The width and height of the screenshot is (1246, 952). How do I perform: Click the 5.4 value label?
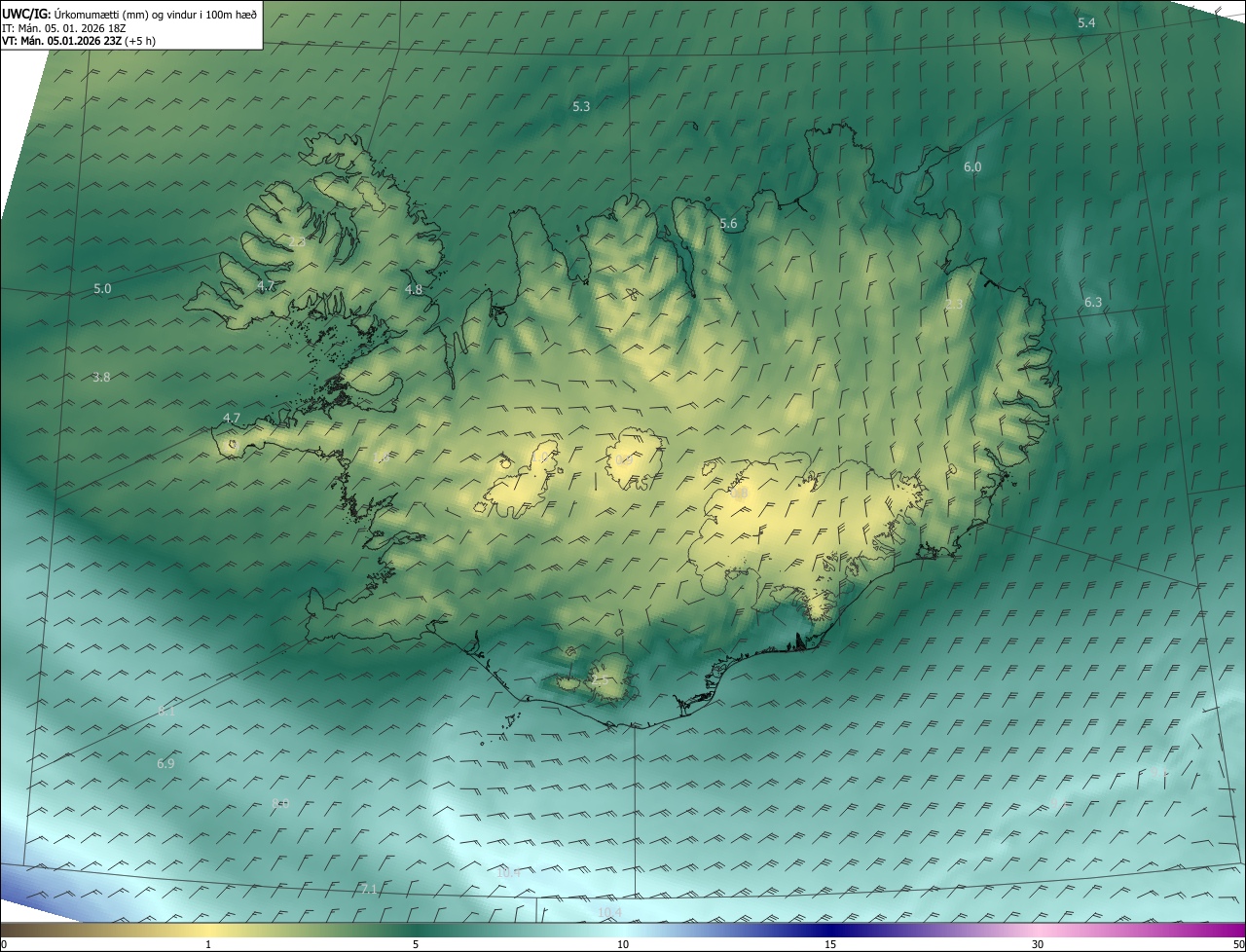(x=1086, y=22)
